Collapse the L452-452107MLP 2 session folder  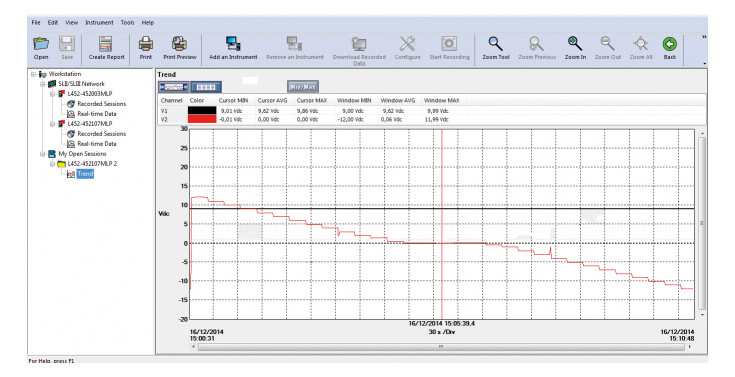(x=52, y=164)
